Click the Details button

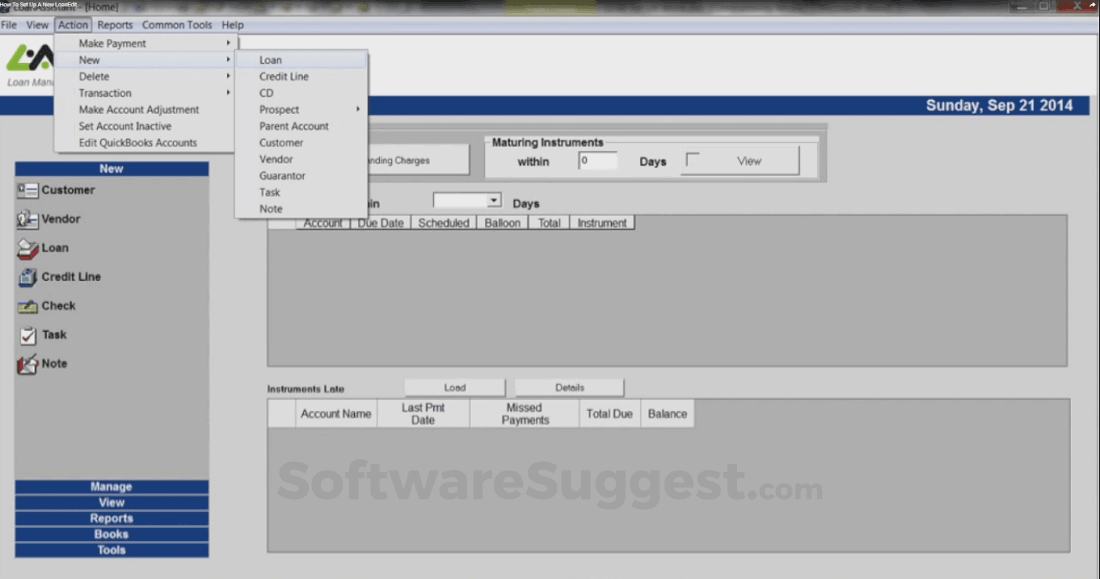[x=569, y=387]
